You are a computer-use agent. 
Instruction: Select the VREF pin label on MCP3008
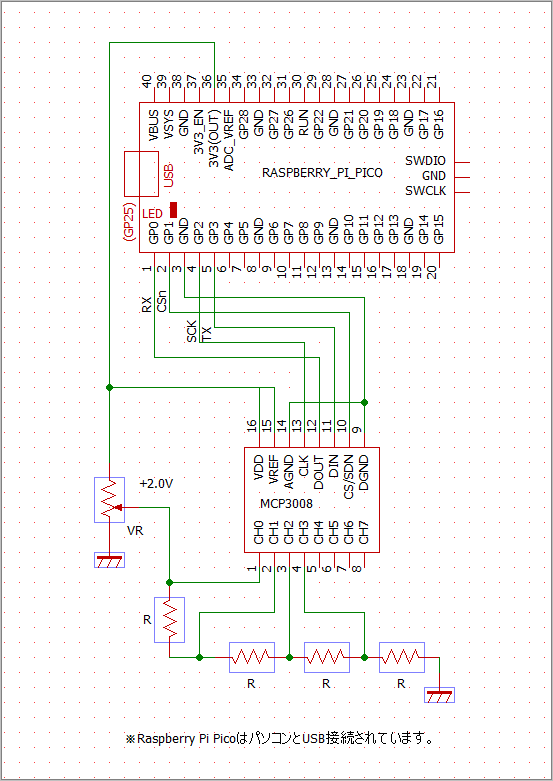coord(273,468)
